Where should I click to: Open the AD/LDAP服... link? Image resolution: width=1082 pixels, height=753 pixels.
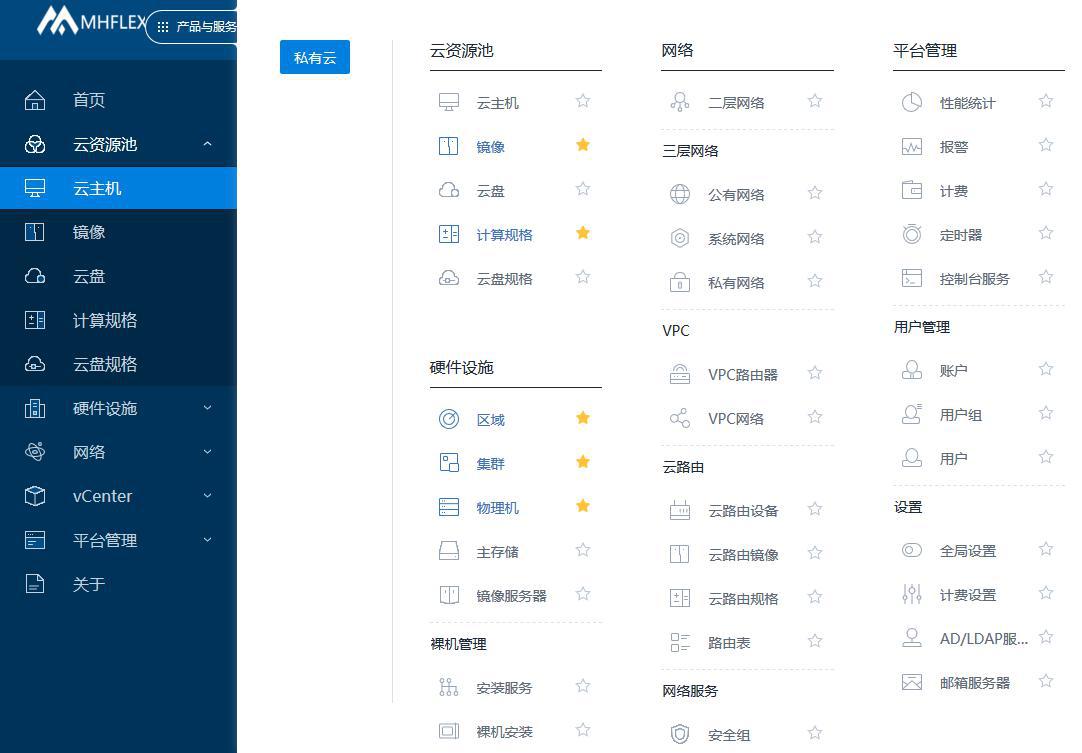click(984, 638)
